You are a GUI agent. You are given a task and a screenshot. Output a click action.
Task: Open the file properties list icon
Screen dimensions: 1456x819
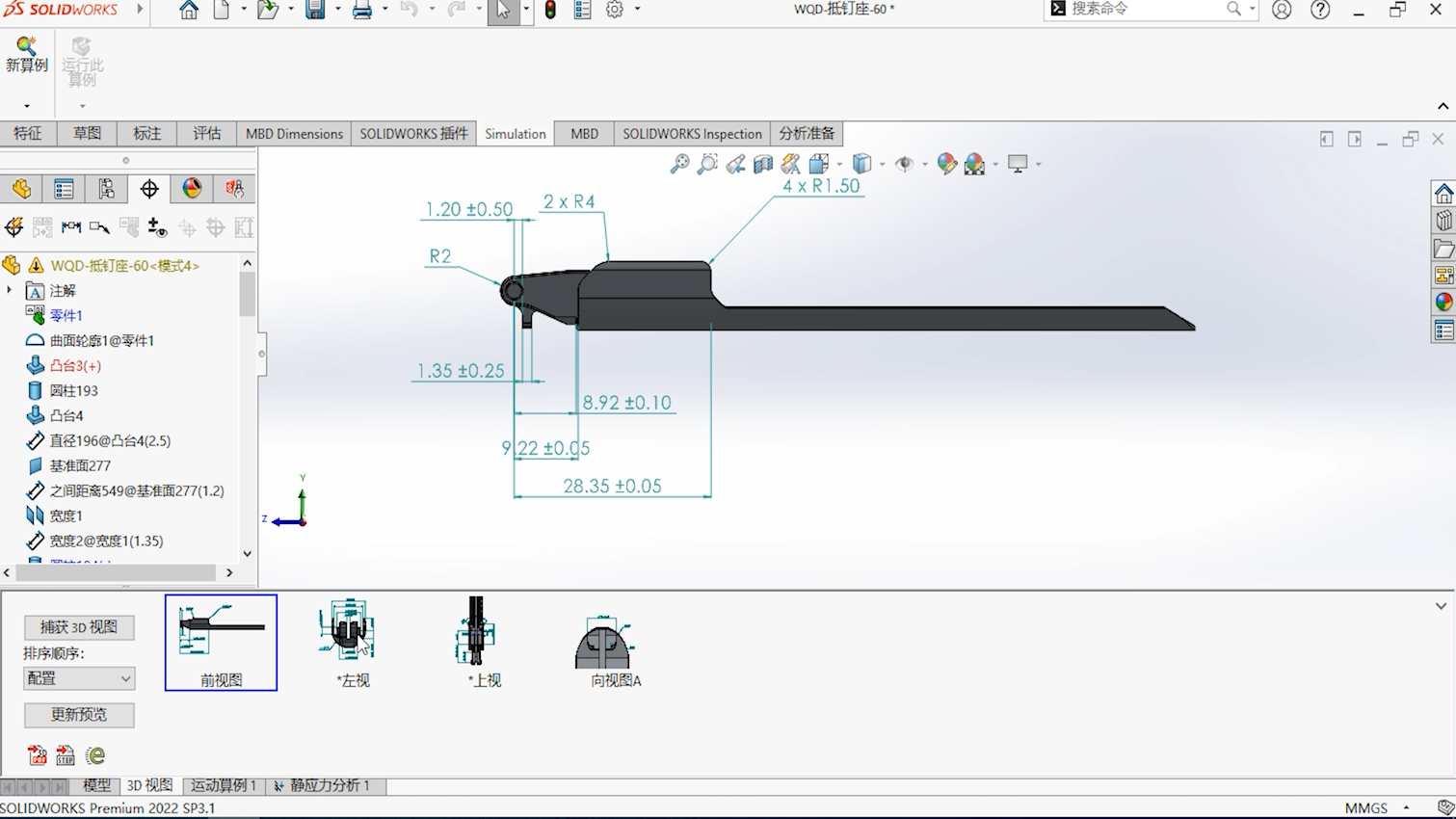(582, 11)
